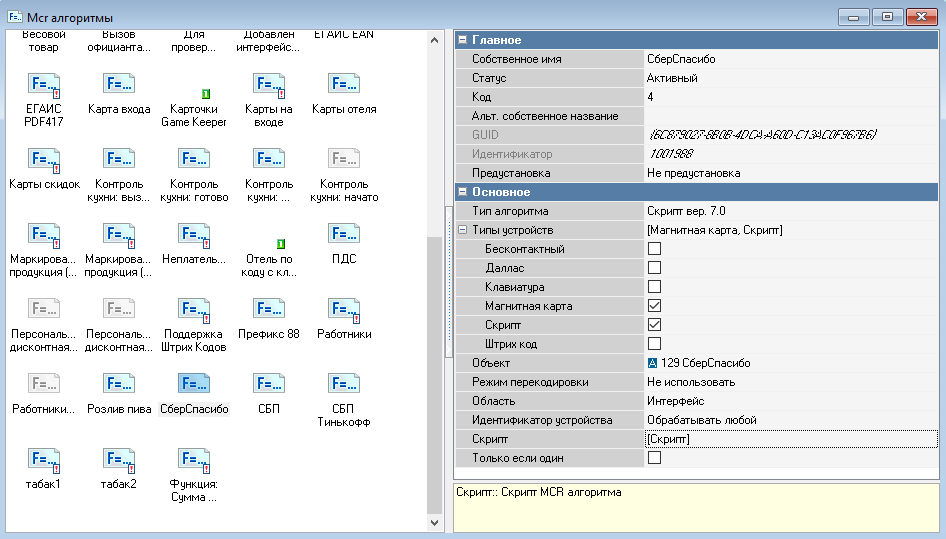Uncheck the Магнитная карта checkbox
The width and height of the screenshot is (946, 539).
point(654,306)
